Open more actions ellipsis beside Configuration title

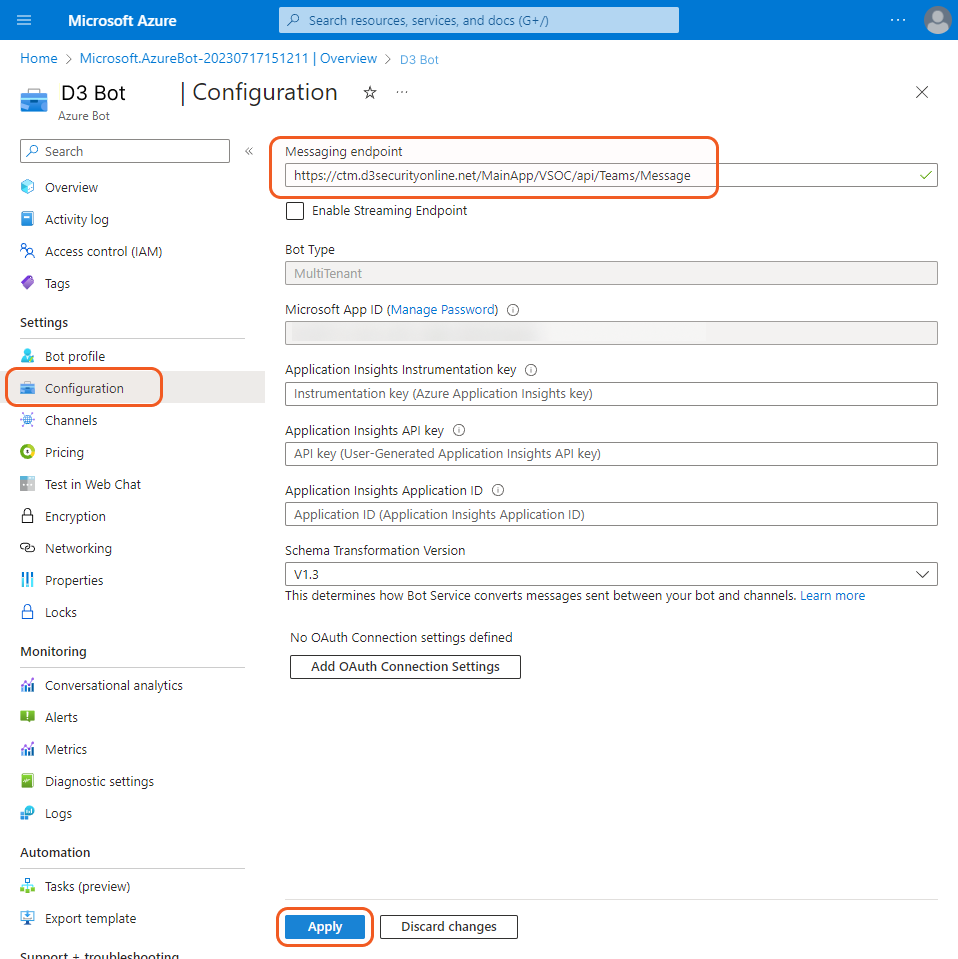pyautogui.click(x=402, y=92)
